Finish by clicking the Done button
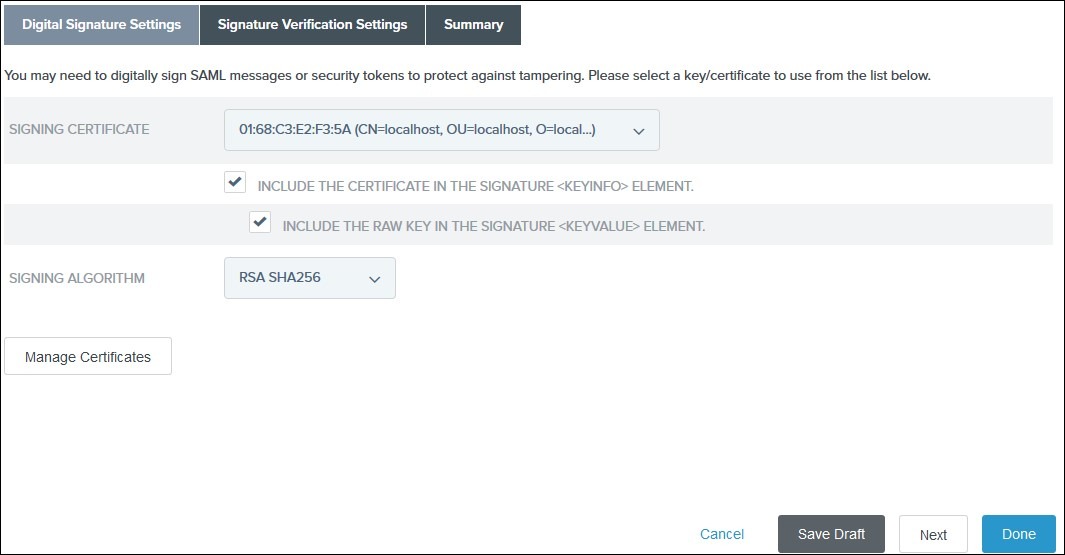Viewport: 1065px width, 555px height. pyautogui.click(x=1018, y=534)
